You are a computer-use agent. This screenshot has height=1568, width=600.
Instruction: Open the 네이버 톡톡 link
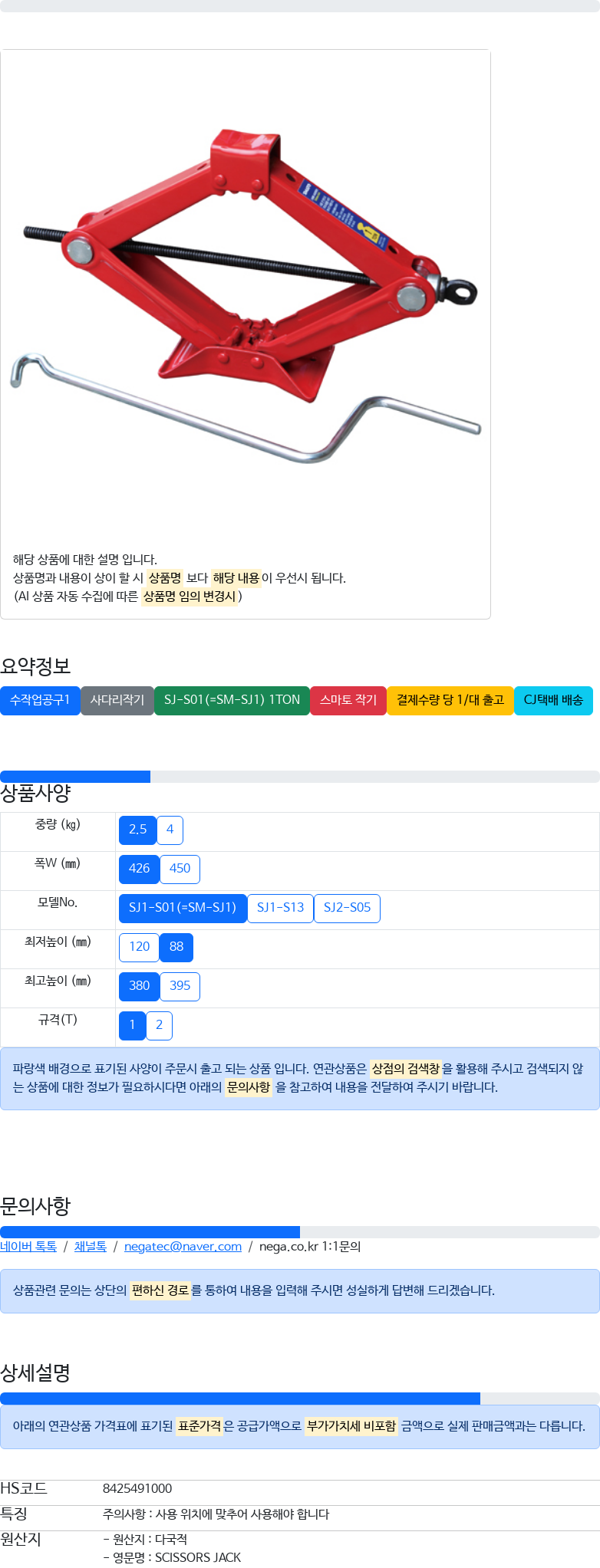[28, 1247]
